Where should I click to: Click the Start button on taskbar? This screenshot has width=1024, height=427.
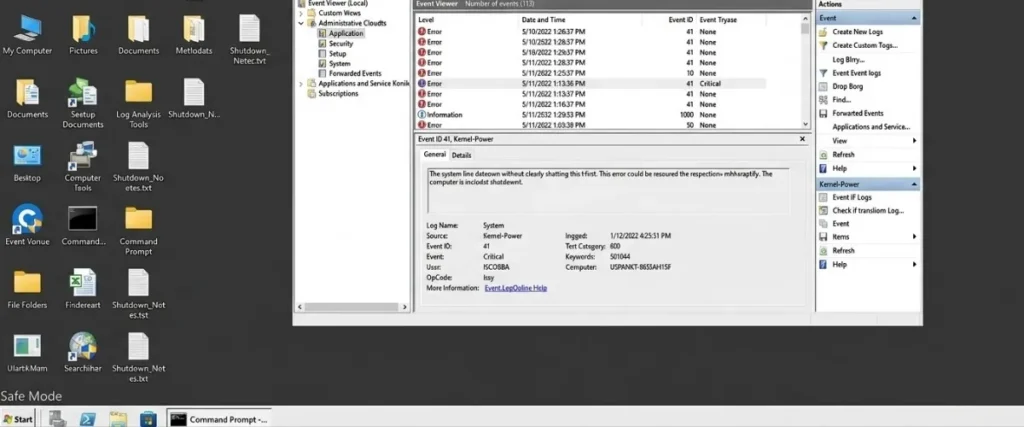coord(18,419)
